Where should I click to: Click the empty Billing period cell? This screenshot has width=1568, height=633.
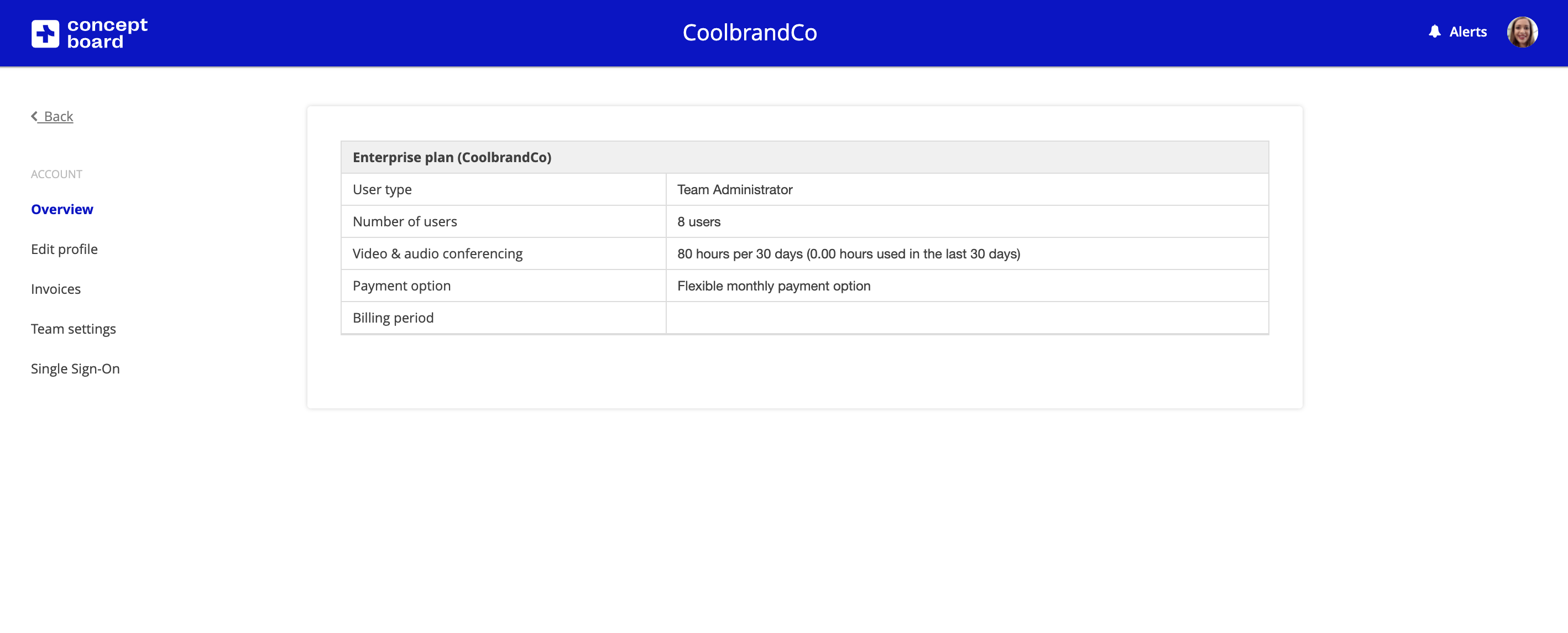tap(966, 318)
